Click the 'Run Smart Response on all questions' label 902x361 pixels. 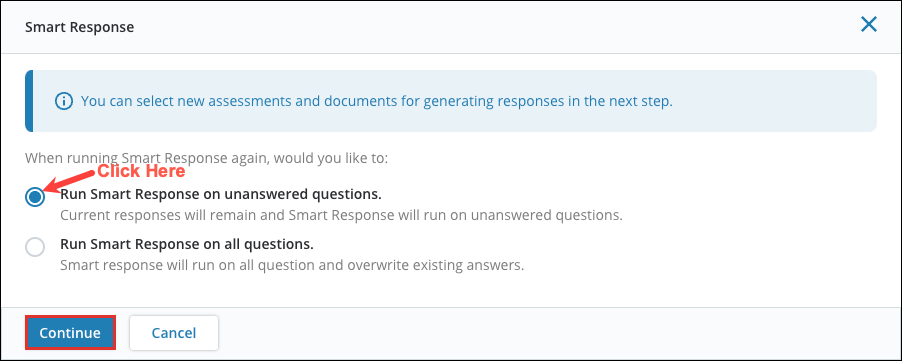[x=186, y=244]
